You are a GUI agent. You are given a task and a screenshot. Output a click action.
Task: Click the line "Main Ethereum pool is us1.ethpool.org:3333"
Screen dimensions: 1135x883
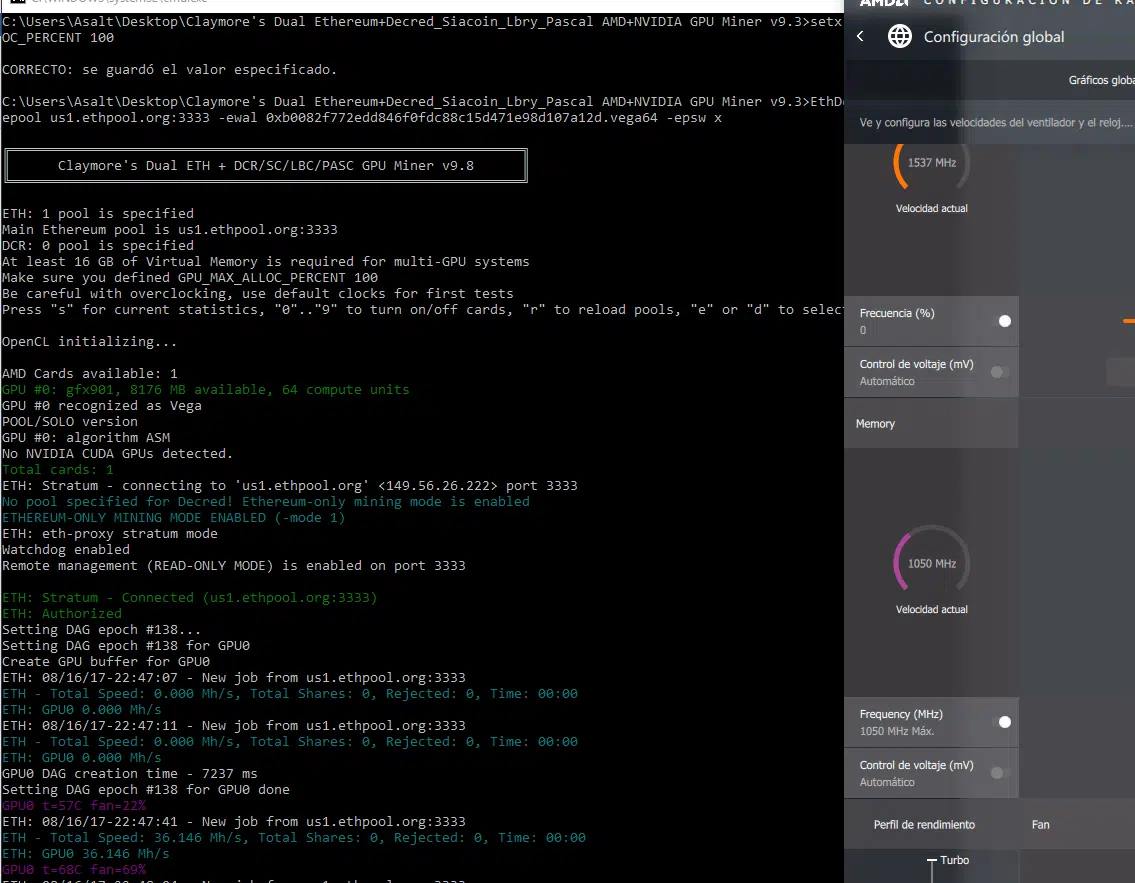[169, 229]
